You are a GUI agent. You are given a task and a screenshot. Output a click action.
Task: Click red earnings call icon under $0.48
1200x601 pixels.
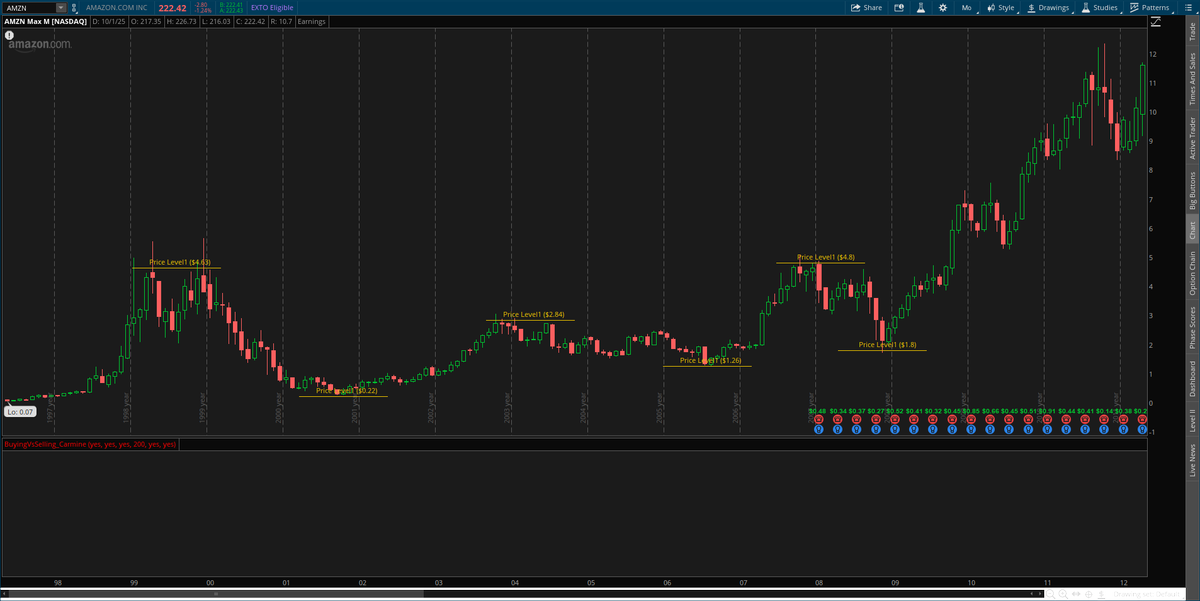click(819, 419)
